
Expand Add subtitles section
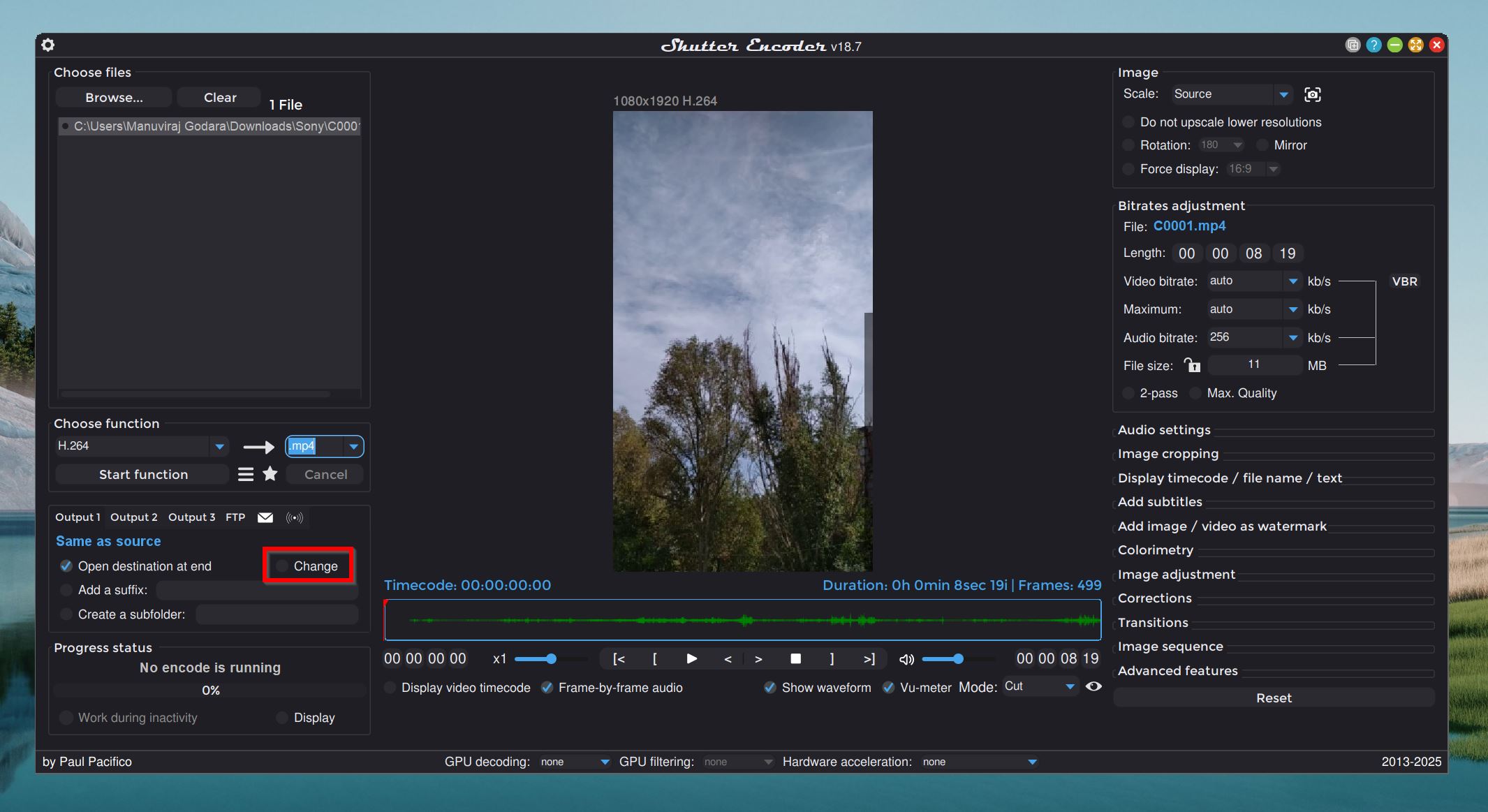click(x=1160, y=502)
